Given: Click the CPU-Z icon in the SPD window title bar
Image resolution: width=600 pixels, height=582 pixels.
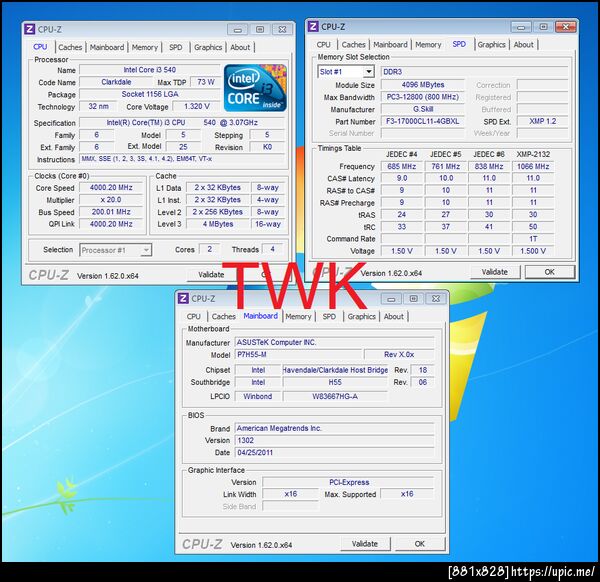Looking at the screenshot, I should coord(313,26).
